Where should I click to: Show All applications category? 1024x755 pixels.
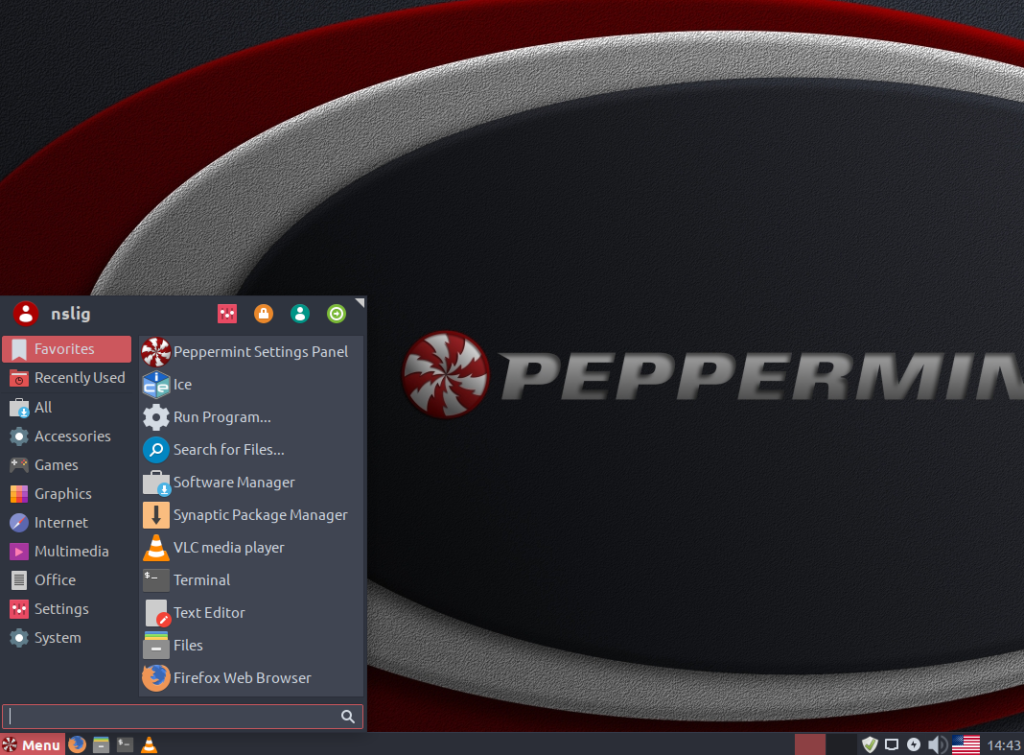point(67,408)
